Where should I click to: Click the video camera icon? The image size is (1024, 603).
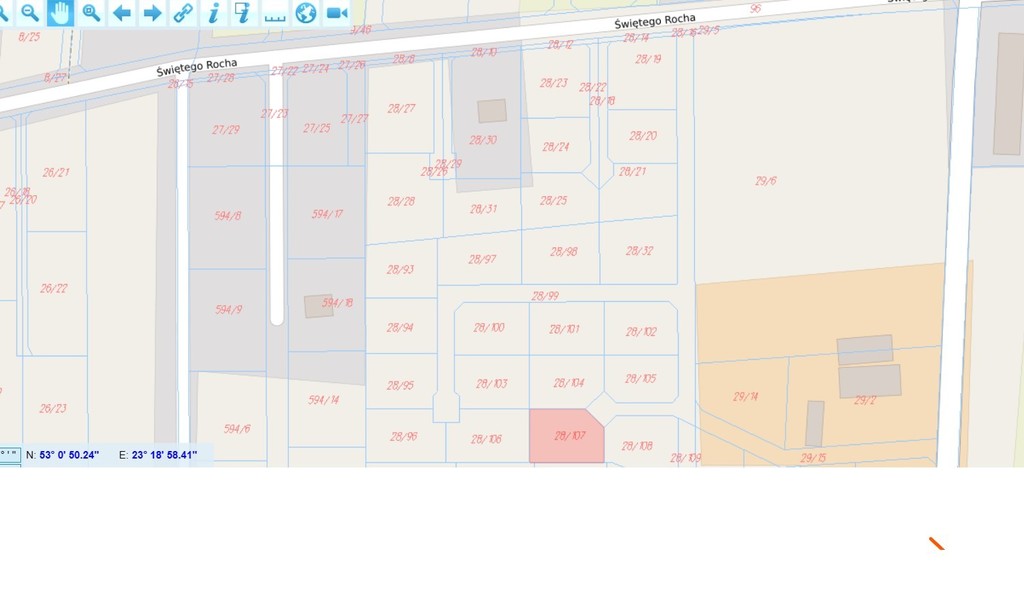click(x=336, y=13)
